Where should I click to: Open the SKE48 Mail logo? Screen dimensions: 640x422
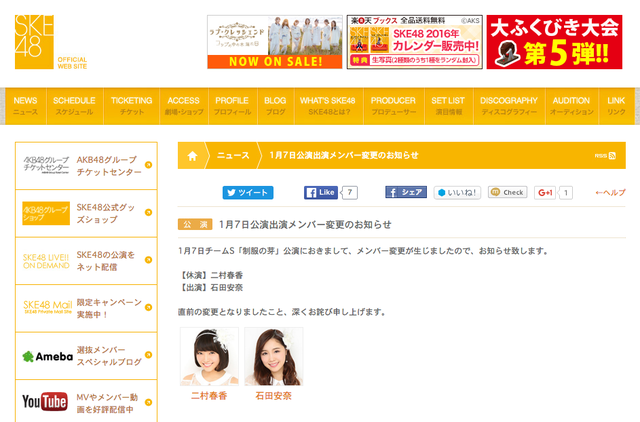[47, 307]
